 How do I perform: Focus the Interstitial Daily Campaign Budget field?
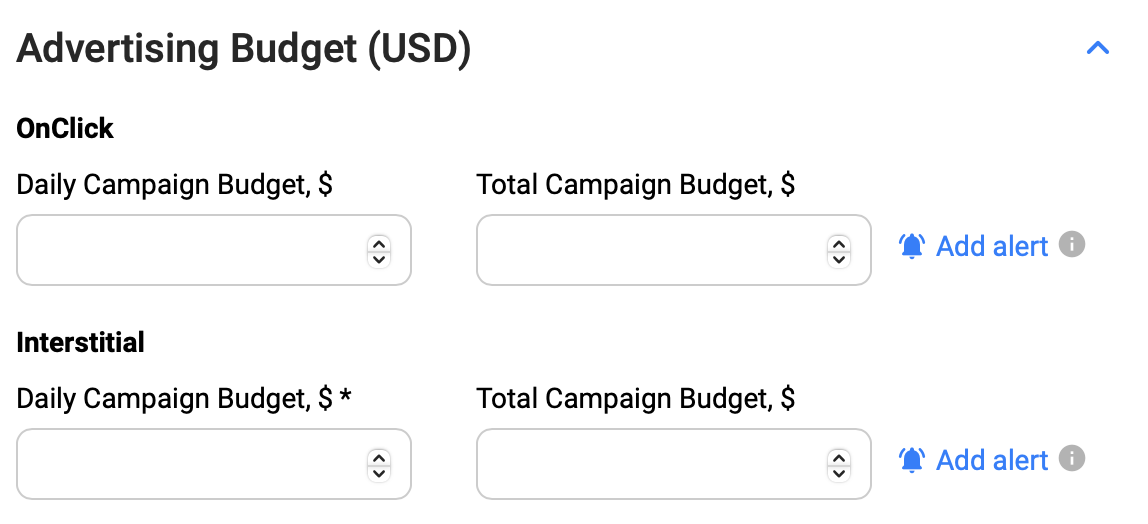coord(190,464)
